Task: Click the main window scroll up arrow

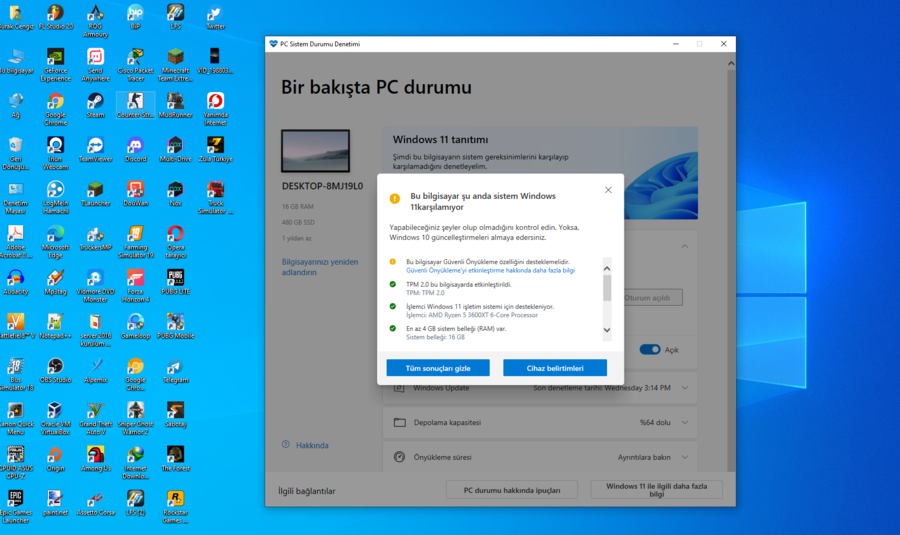Action: (731, 63)
